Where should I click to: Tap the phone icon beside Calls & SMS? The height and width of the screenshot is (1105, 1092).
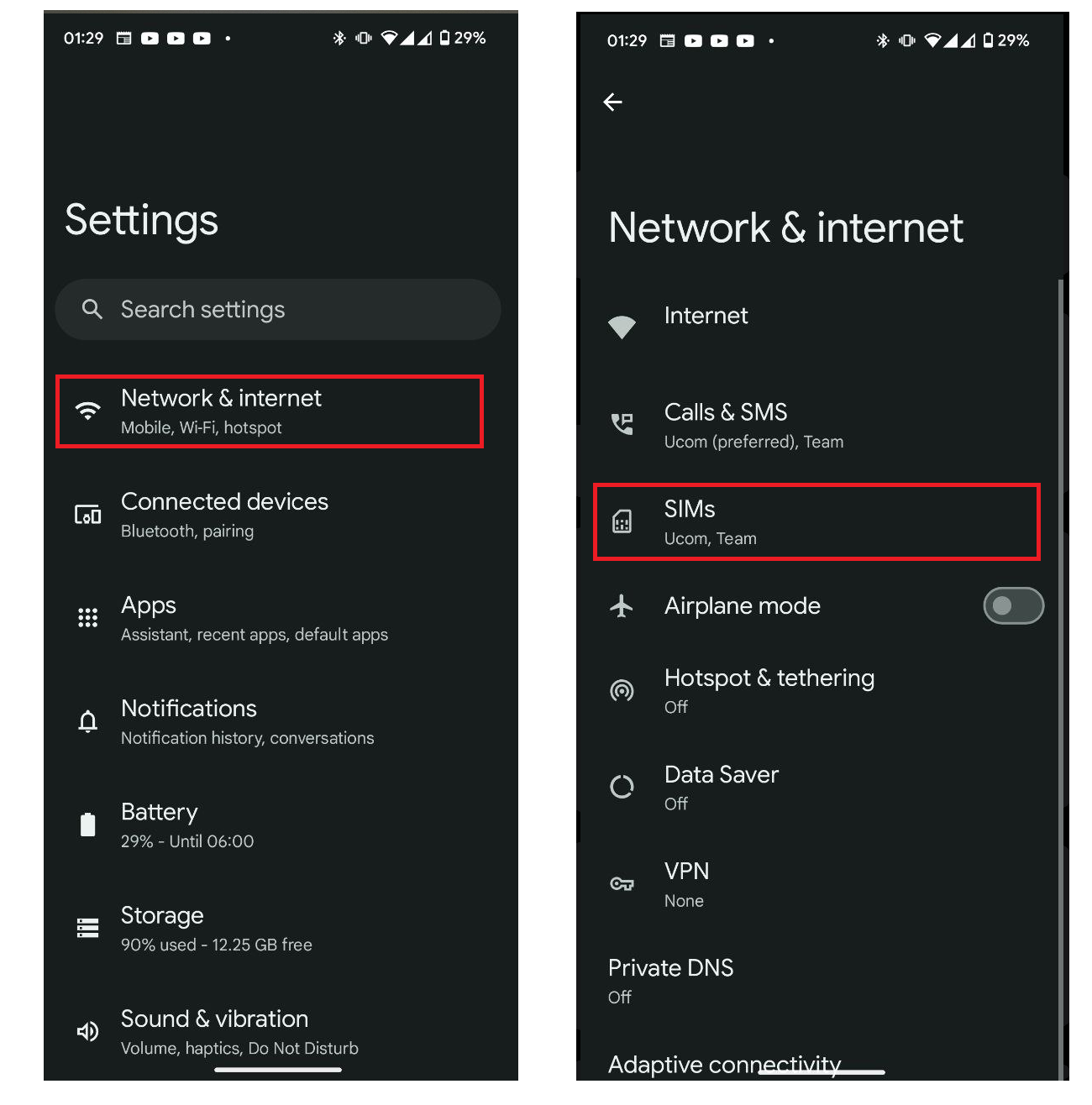click(622, 424)
